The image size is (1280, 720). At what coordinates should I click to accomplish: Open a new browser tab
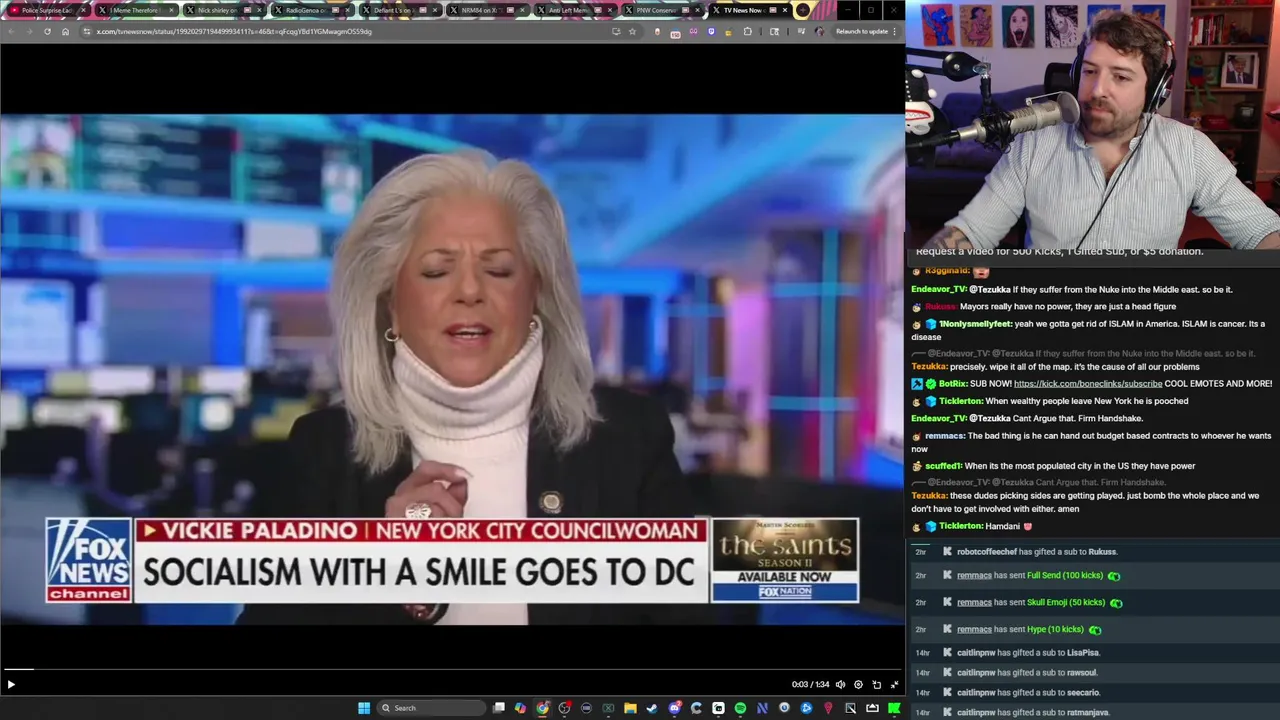[x=803, y=10]
